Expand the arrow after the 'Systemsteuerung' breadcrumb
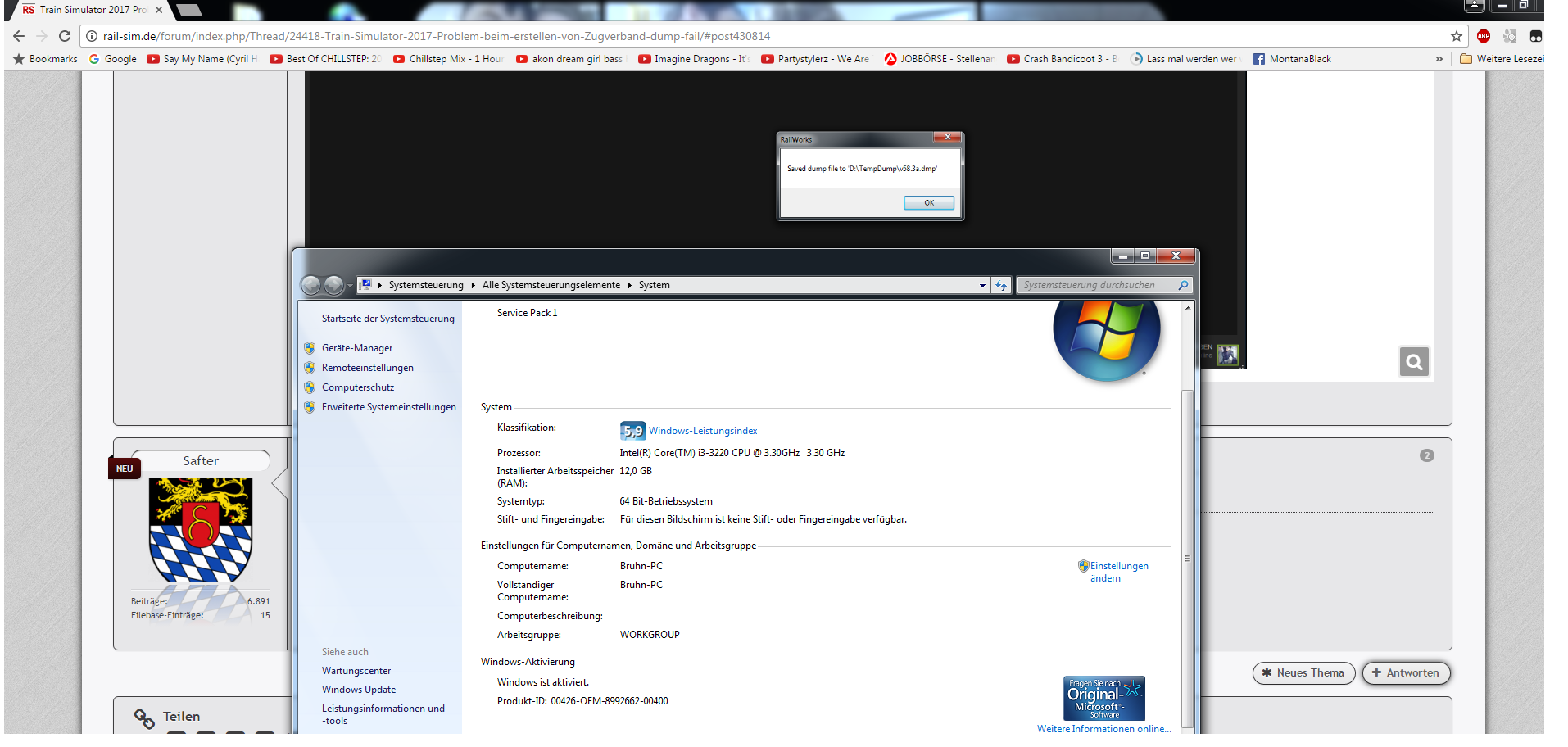 pos(474,285)
